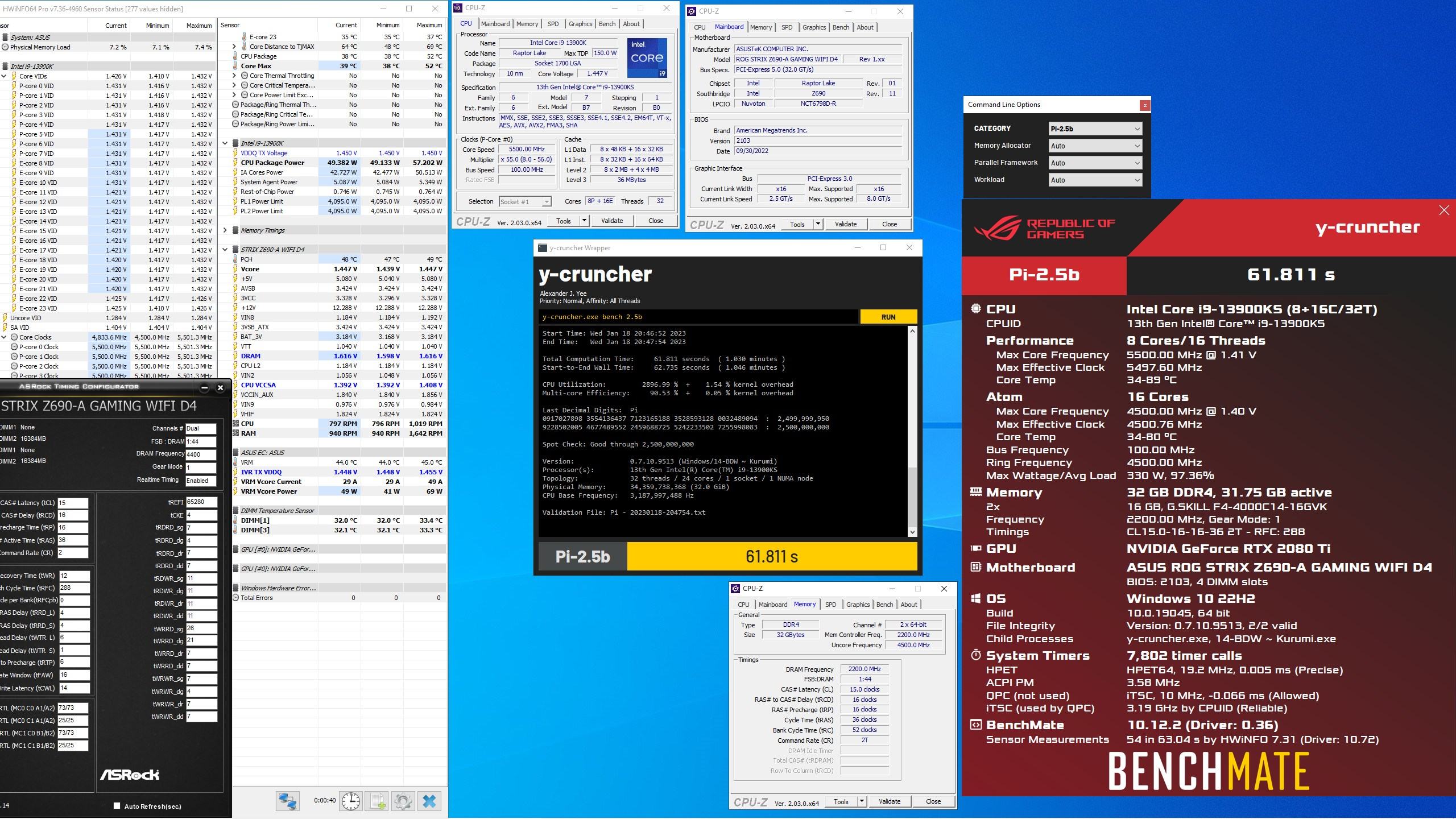Open the Workload dropdown
The height and width of the screenshot is (819, 1456).
tap(1095, 180)
